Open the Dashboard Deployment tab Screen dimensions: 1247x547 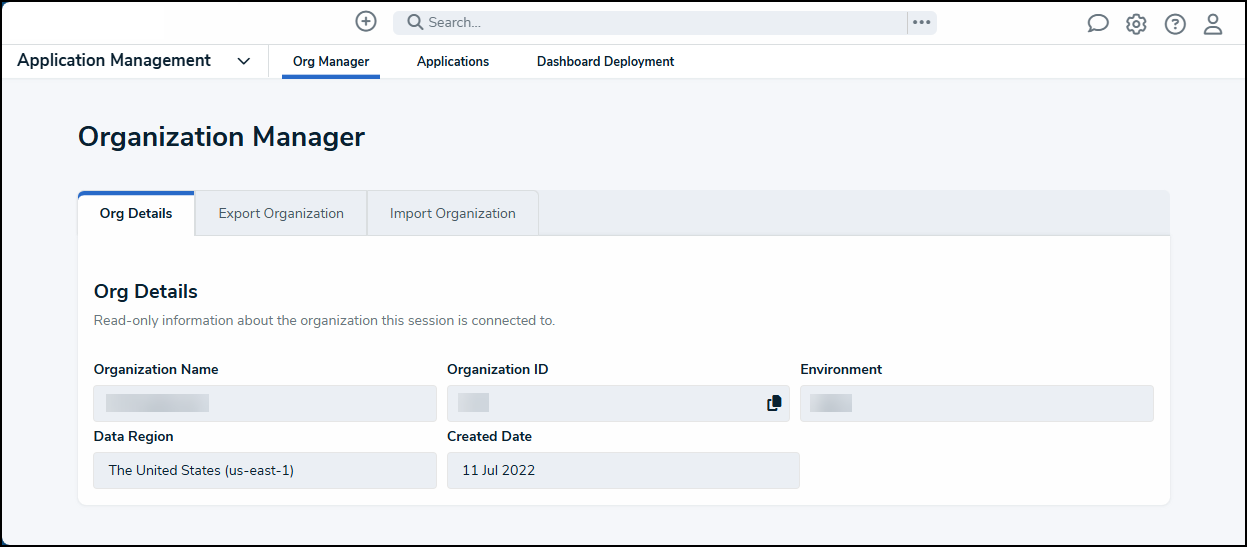pyautogui.click(x=605, y=62)
